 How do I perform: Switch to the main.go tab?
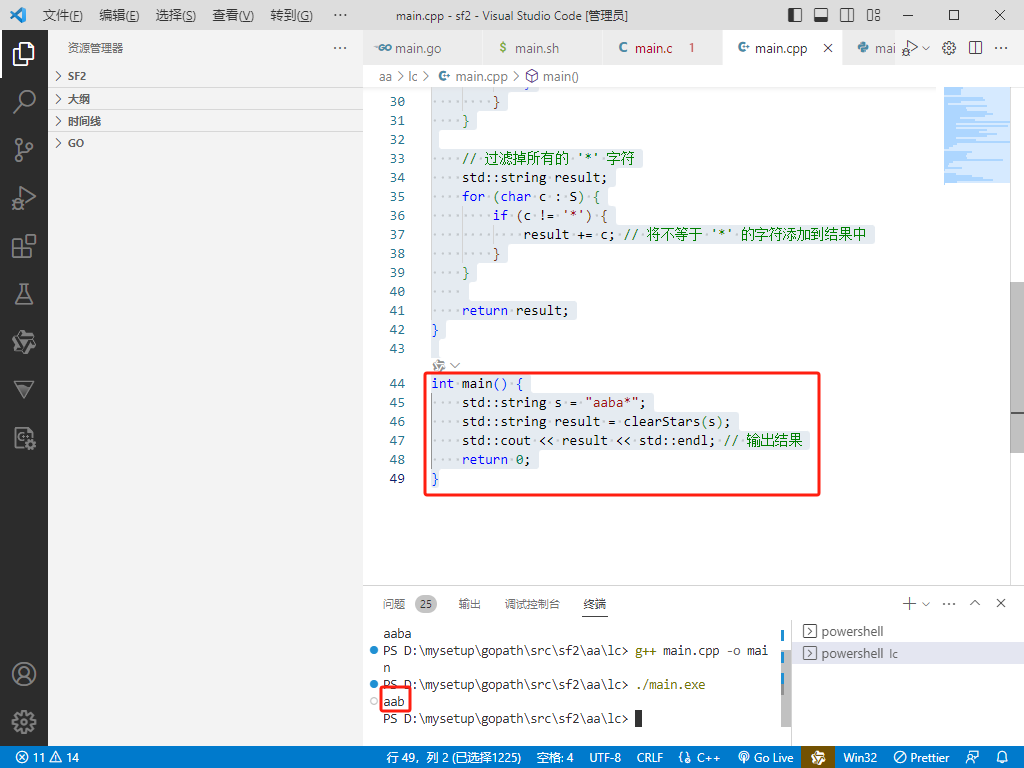coord(409,48)
